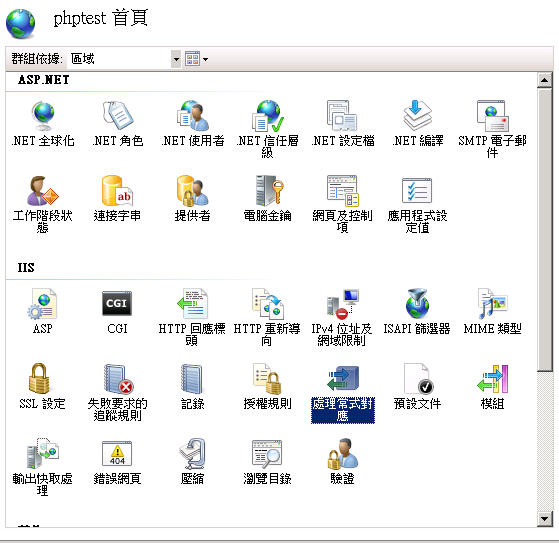Select the 連接字串 database icon
This screenshot has width=559, height=543.
(x=117, y=190)
